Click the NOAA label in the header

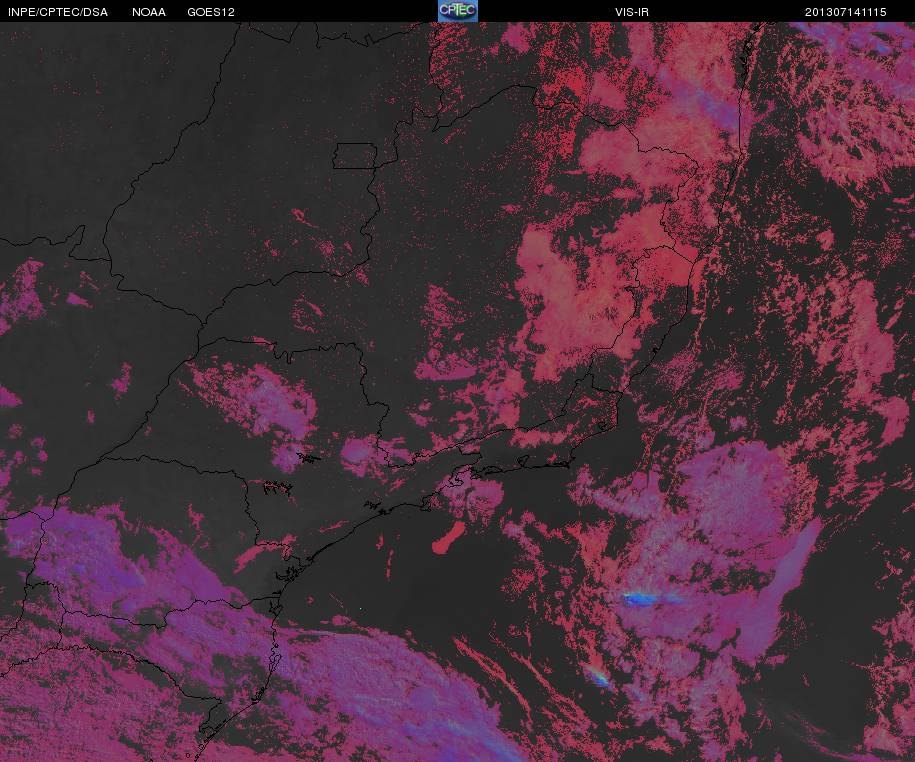point(149,12)
